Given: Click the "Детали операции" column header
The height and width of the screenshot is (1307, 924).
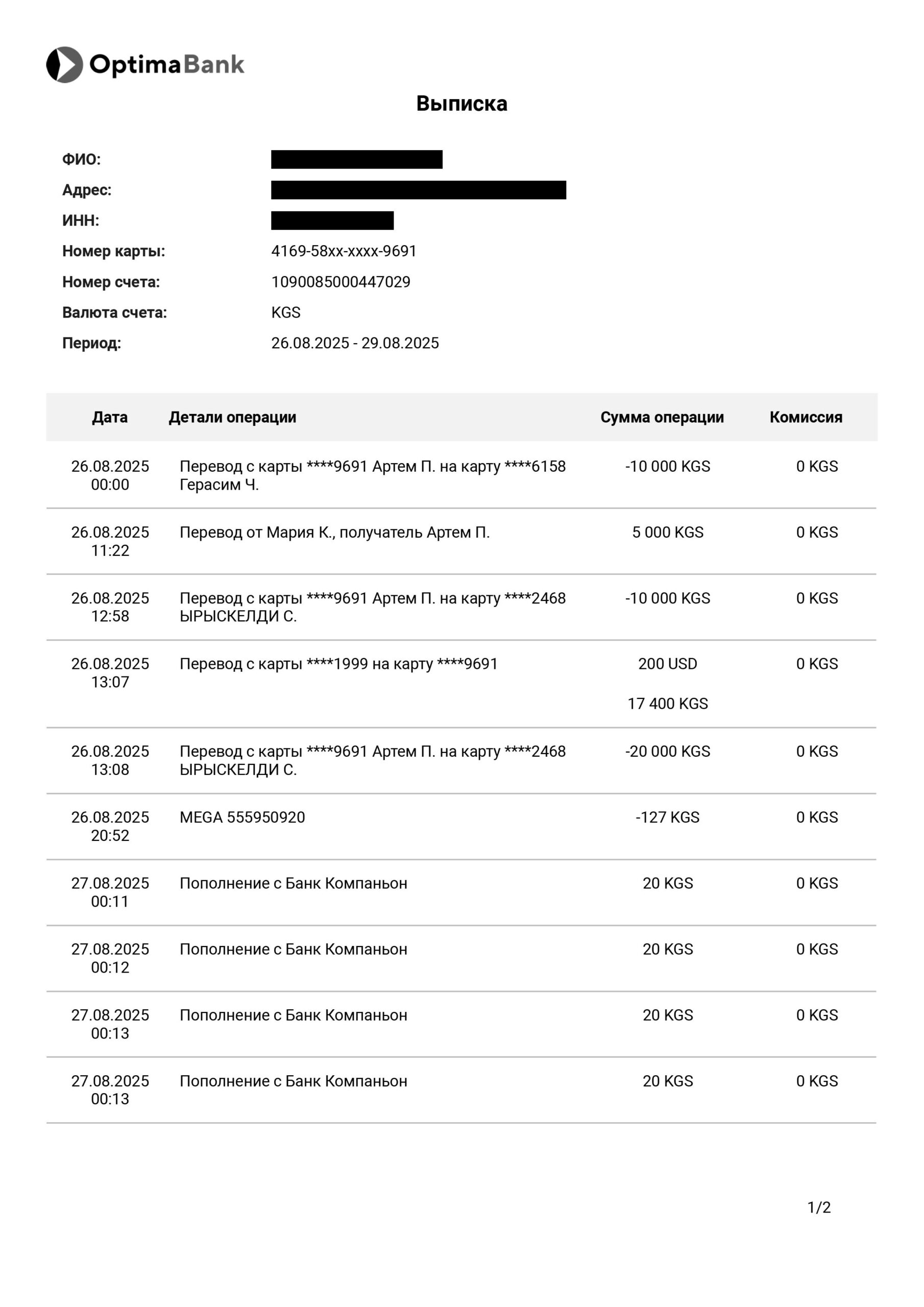Looking at the screenshot, I should pyautogui.click(x=232, y=417).
